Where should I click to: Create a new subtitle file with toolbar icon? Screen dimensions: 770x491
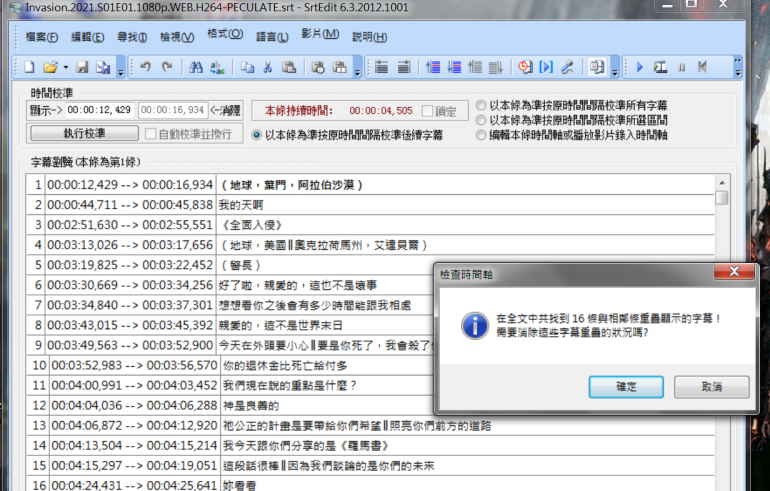(29, 67)
